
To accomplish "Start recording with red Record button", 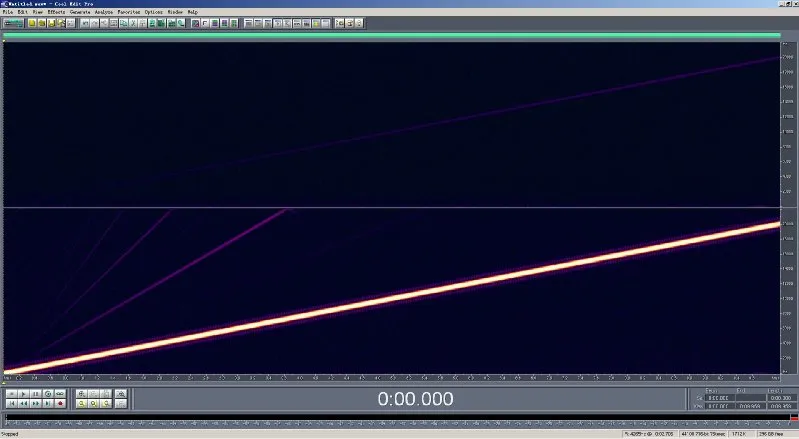I will tap(60, 403).
